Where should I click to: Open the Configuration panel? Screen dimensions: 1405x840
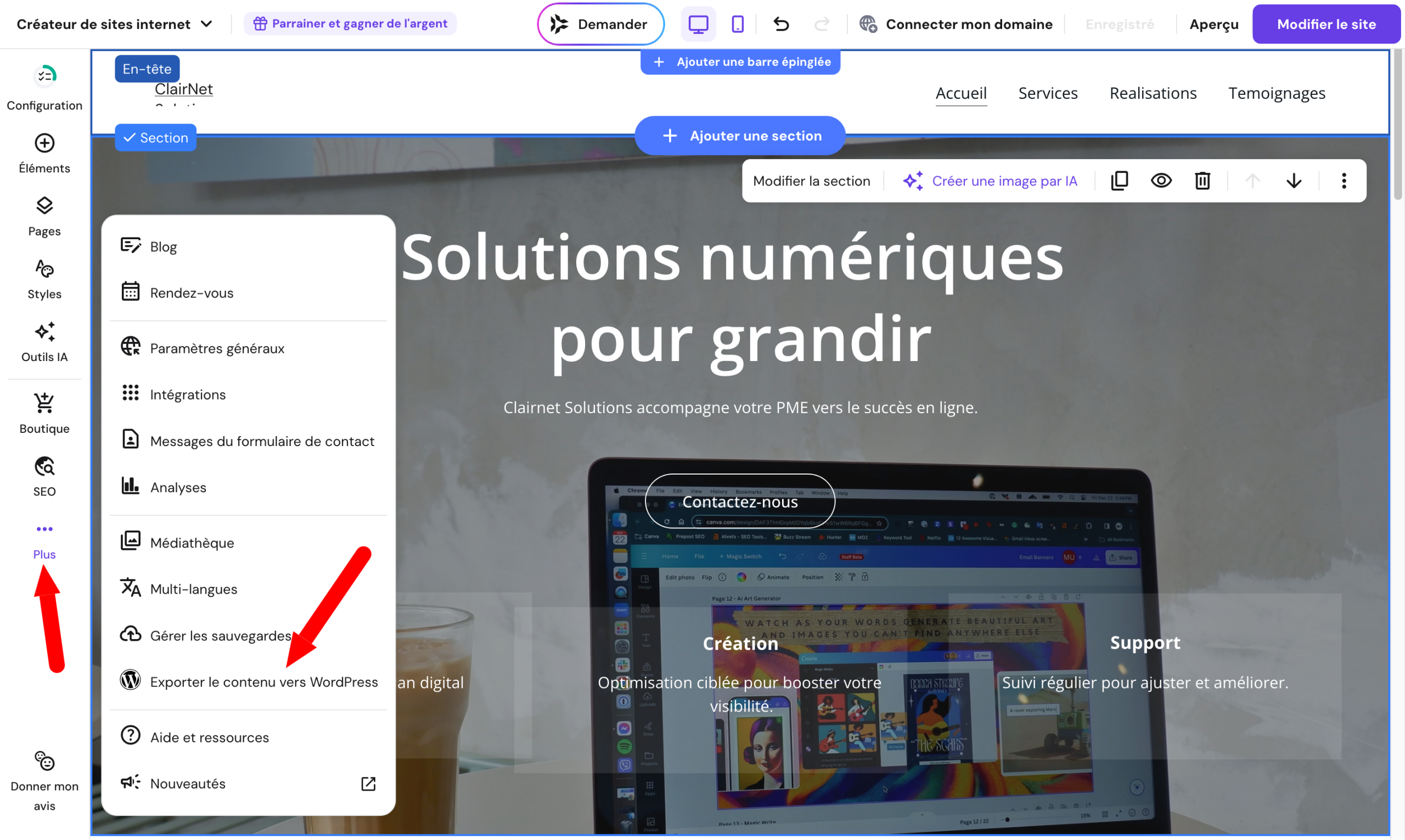click(44, 88)
